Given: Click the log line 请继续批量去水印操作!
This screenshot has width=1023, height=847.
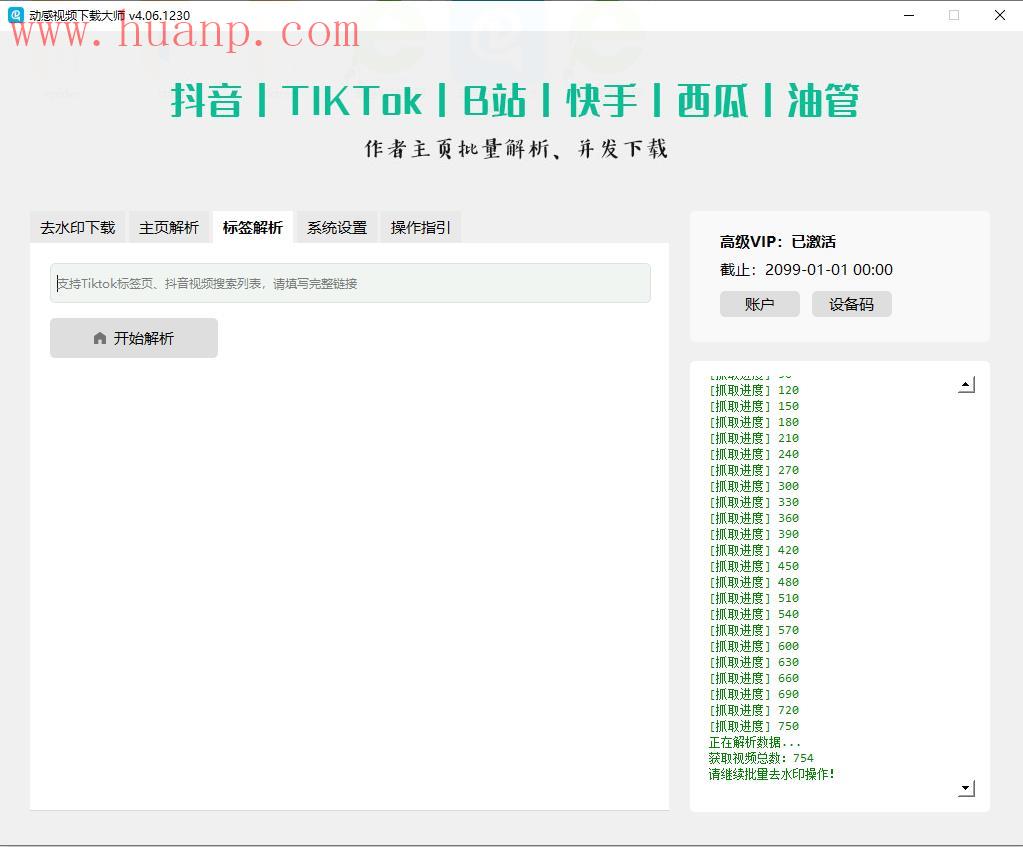Looking at the screenshot, I should click(x=771, y=774).
